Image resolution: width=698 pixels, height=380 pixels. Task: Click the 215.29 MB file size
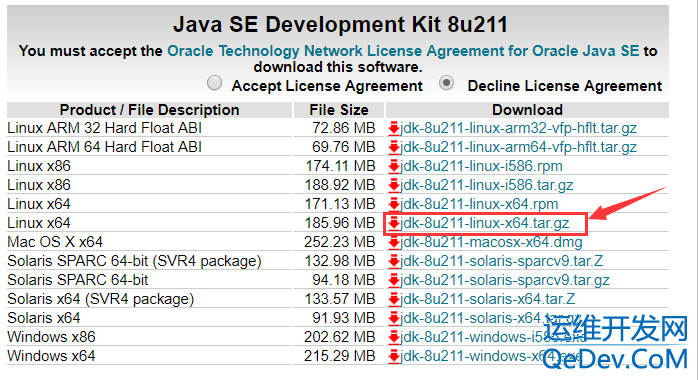tap(340, 356)
